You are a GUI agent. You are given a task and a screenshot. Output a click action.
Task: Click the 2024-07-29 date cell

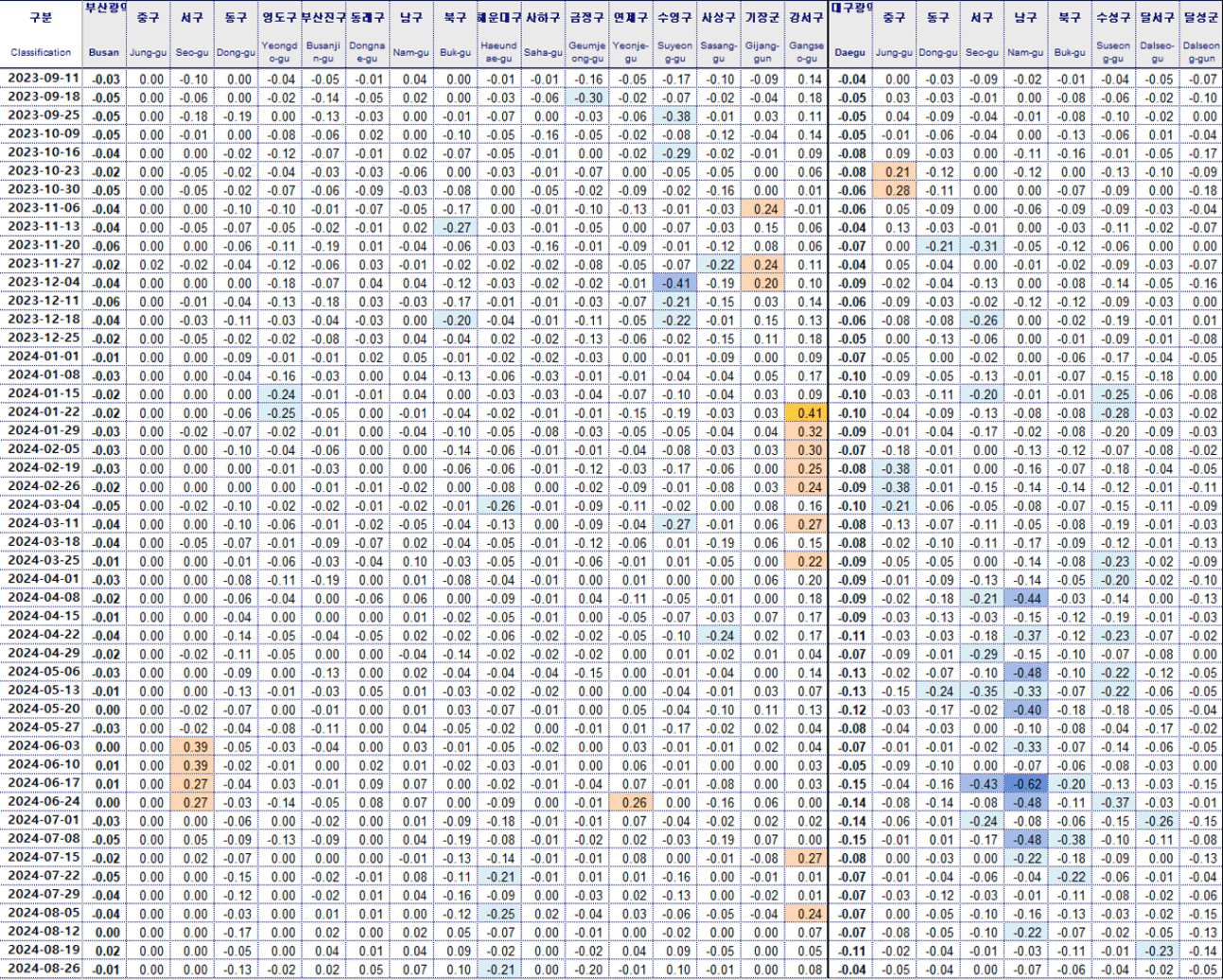(42, 895)
